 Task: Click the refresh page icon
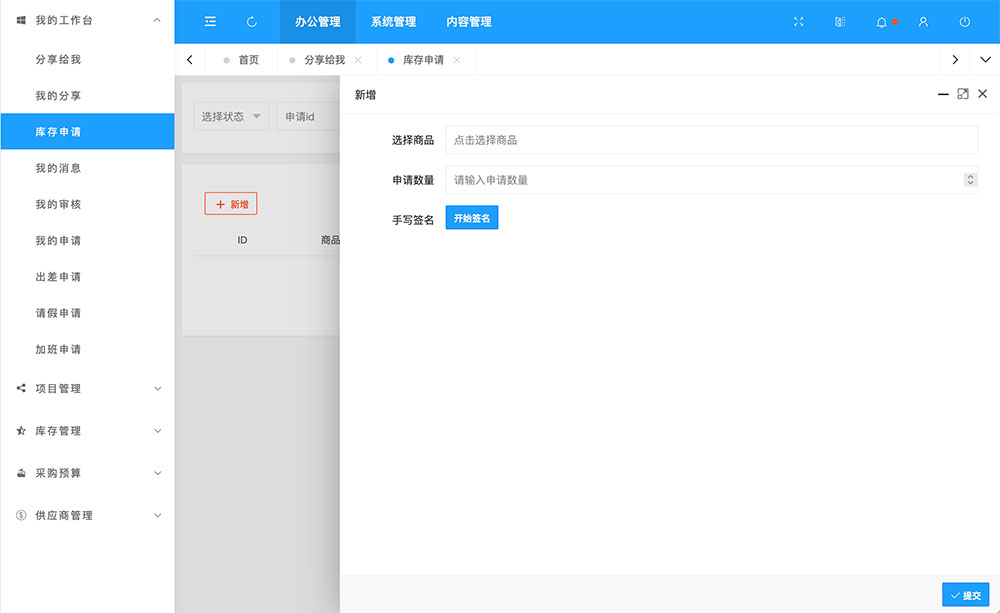click(x=252, y=22)
